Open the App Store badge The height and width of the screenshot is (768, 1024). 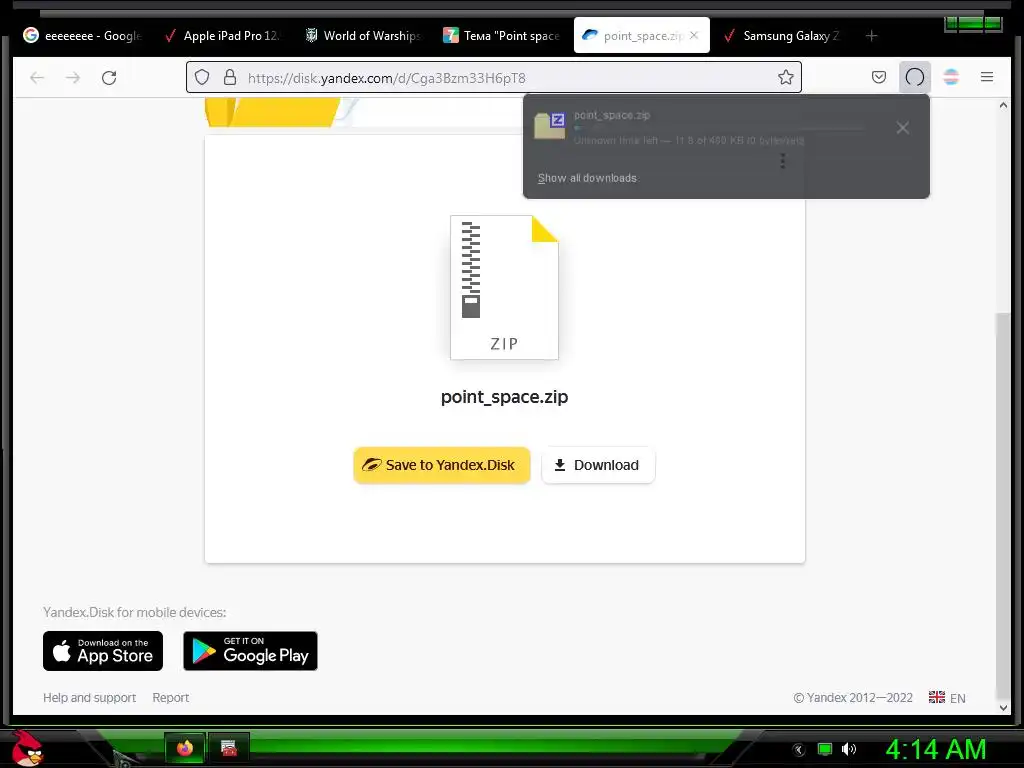point(103,651)
